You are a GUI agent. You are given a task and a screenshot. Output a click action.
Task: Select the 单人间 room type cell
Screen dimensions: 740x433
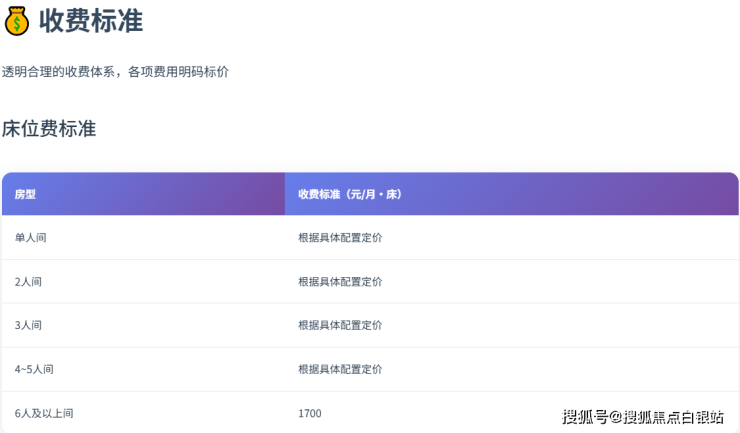coord(30,238)
